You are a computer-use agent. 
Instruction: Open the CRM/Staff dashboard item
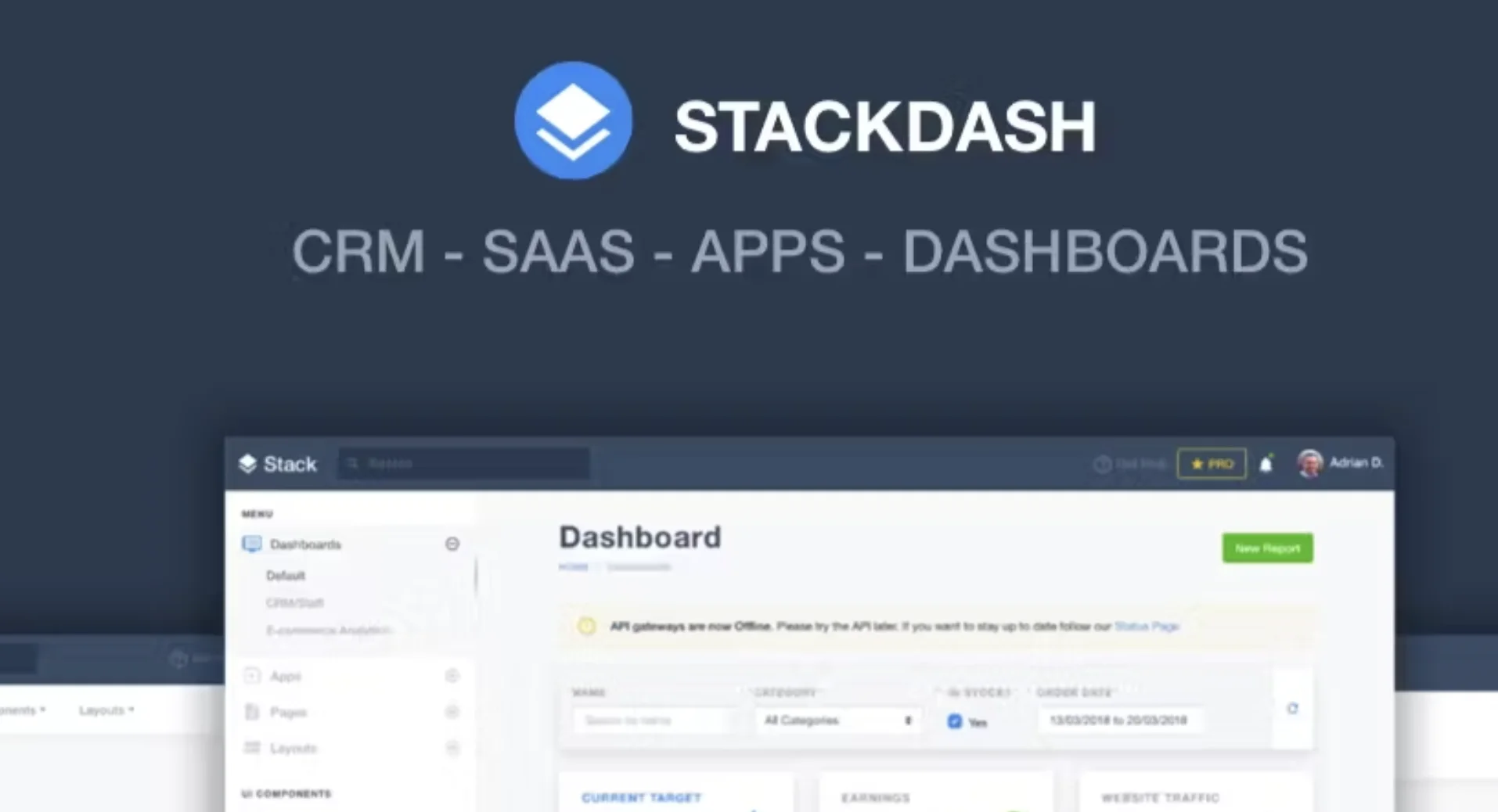coord(295,603)
